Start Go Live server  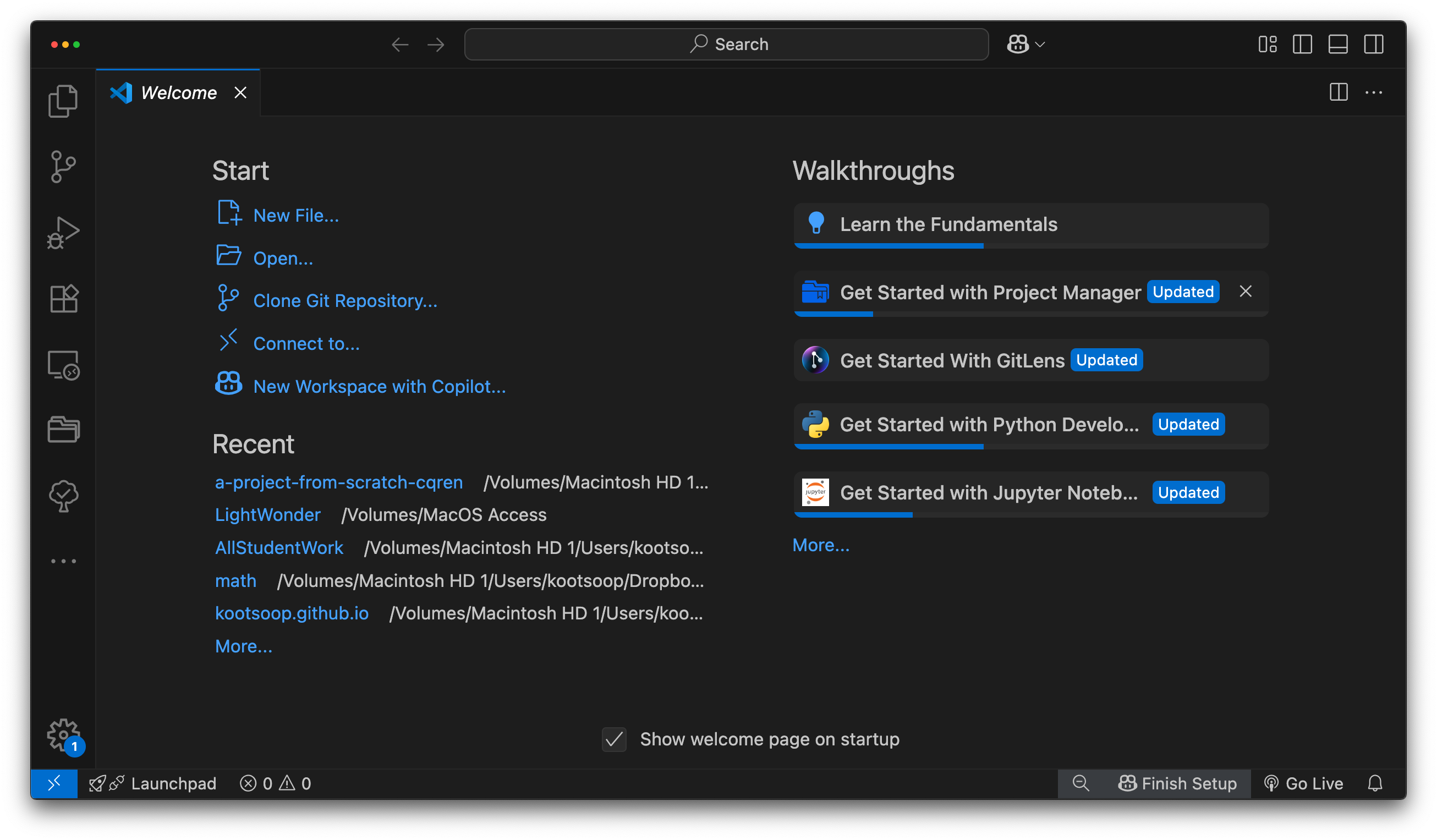pos(1303,783)
